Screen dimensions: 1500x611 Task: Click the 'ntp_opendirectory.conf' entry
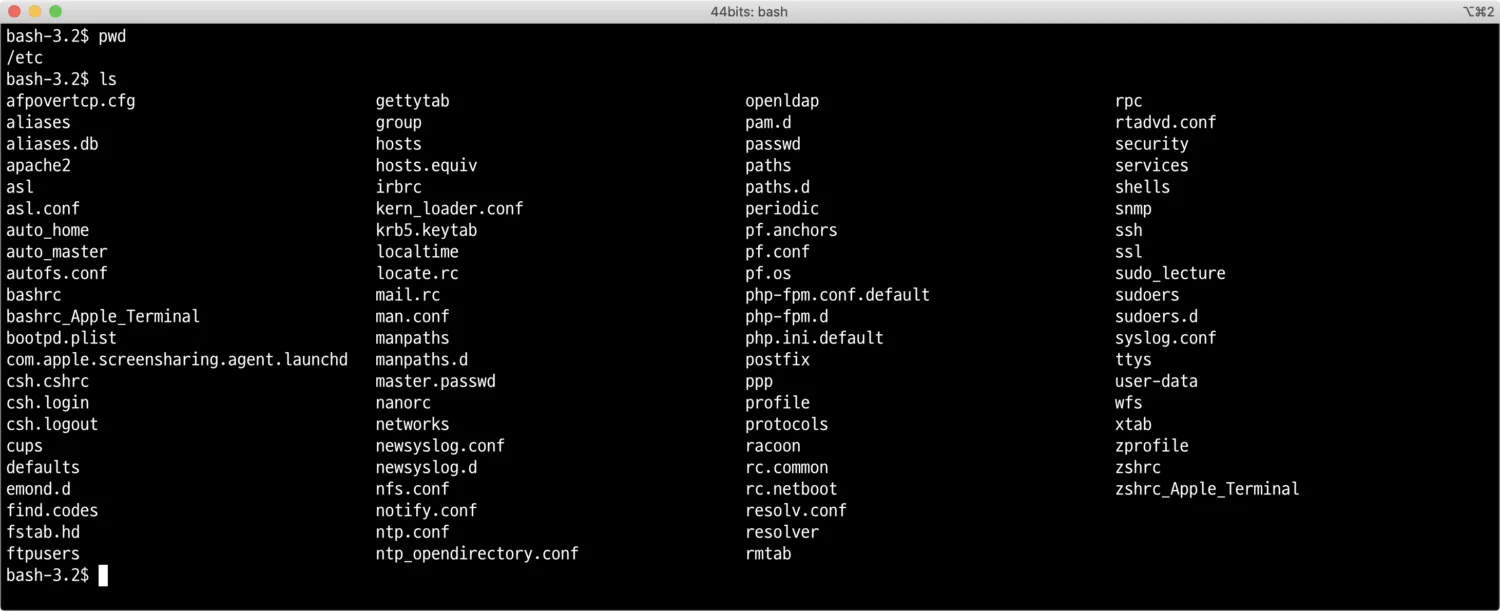pyautogui.click(x=477, y=553)
